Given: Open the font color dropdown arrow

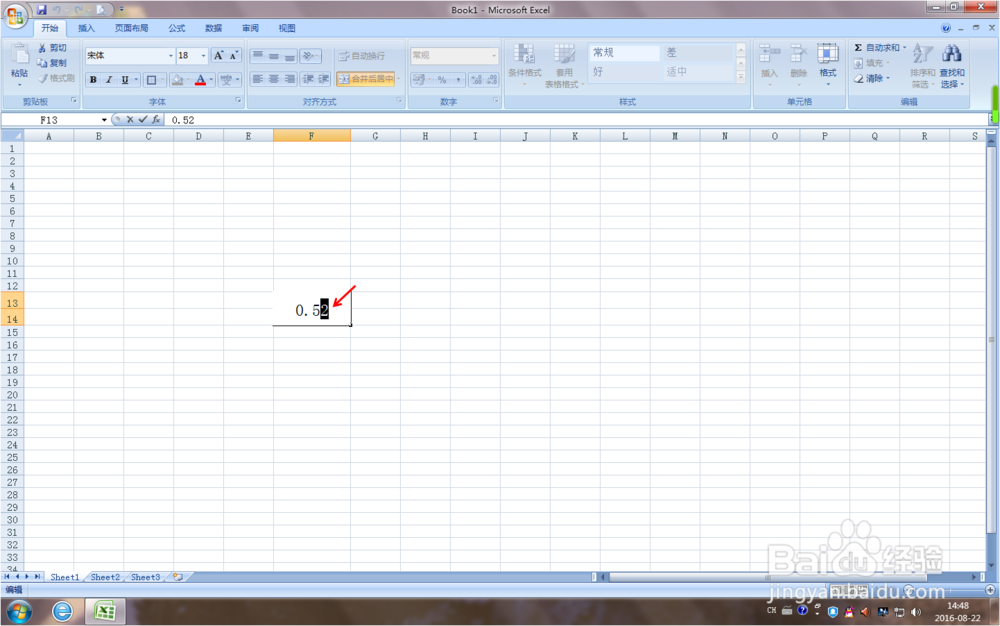Looking at the screenshot, I should [211, 80].
